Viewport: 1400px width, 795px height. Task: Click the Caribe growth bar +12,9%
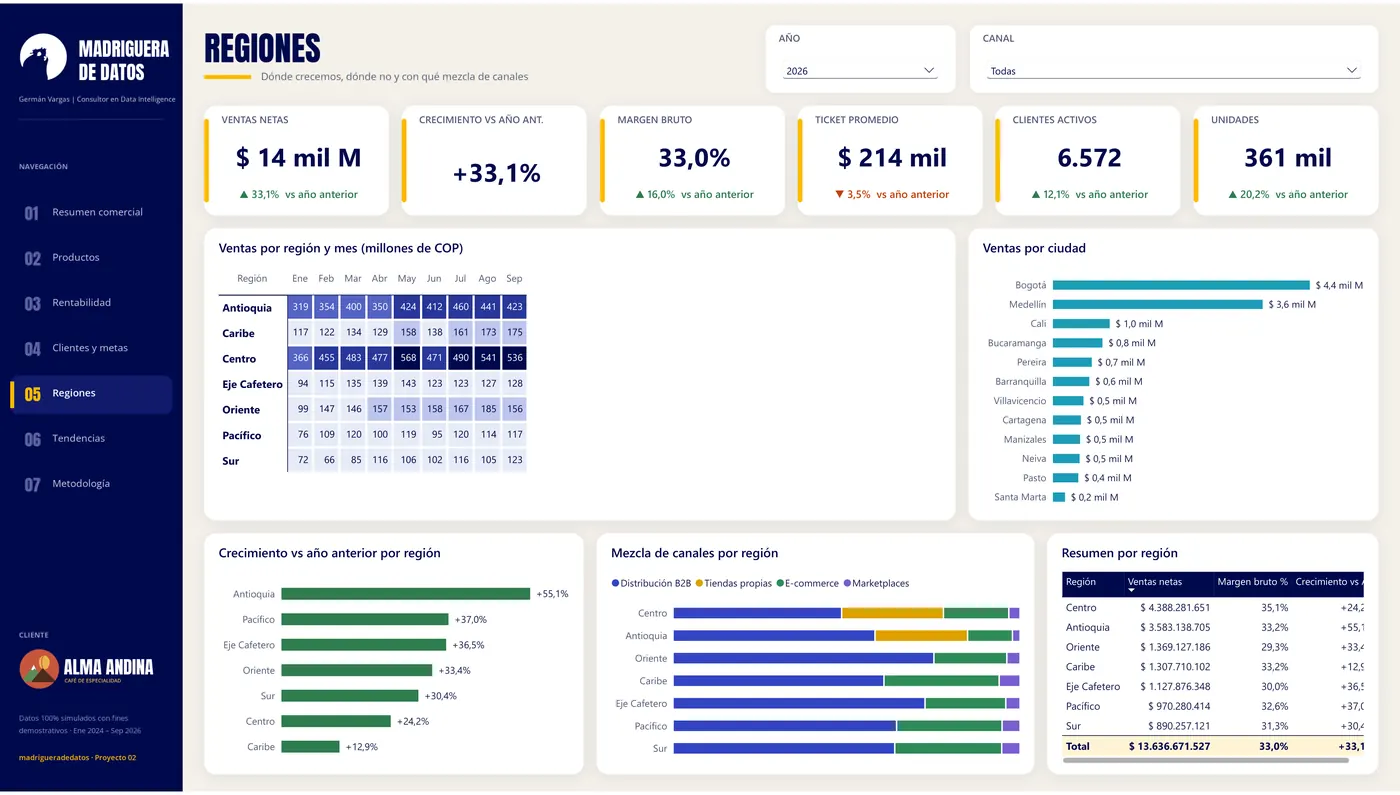(310, 746)
